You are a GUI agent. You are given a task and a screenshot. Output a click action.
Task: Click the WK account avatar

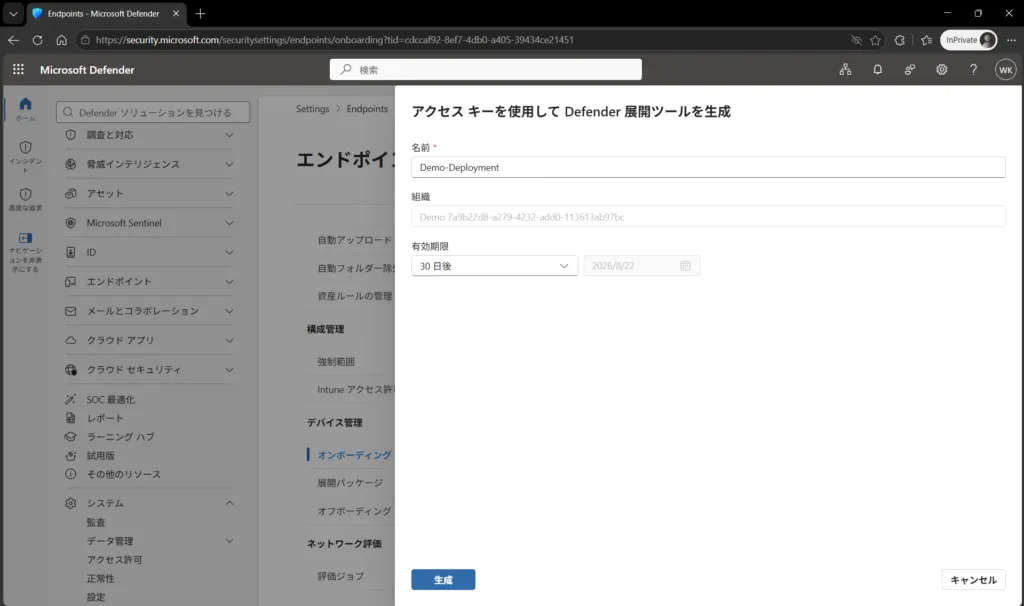(x=1006, y=69)
